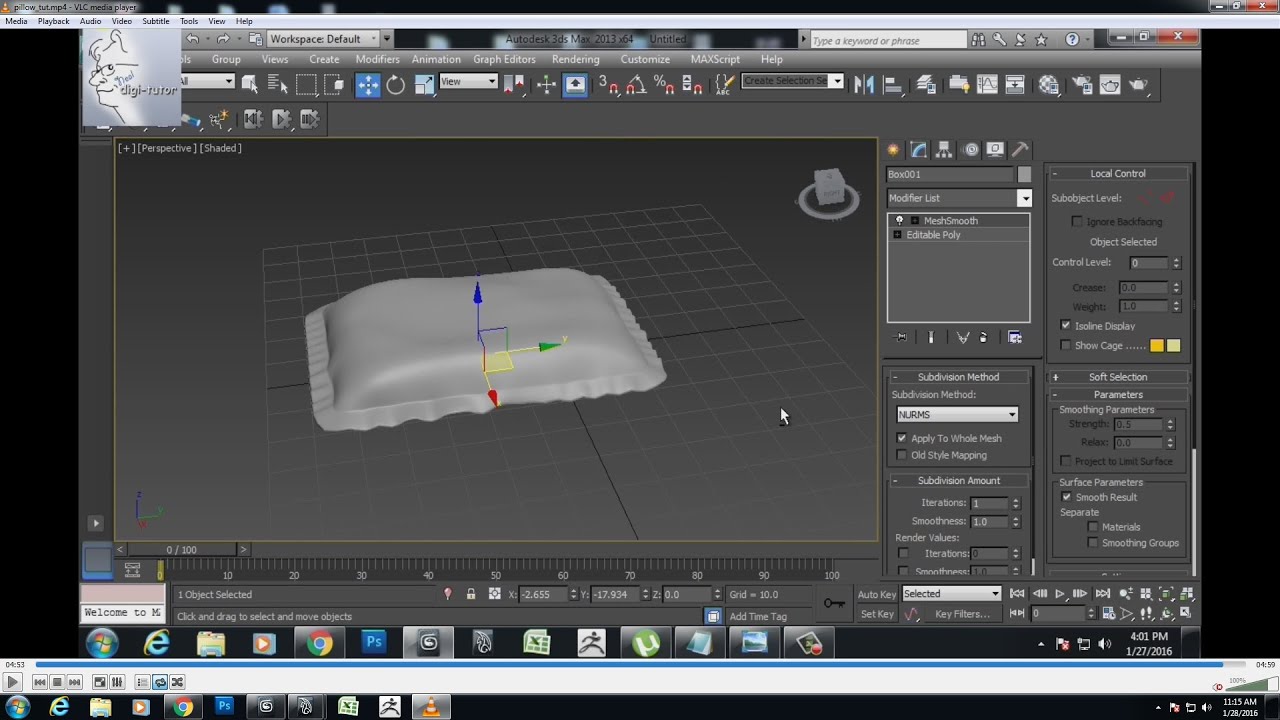The height and width of the screenshot is (720, 1280).
Task: Click the Align tool
Action: point(892,86)
